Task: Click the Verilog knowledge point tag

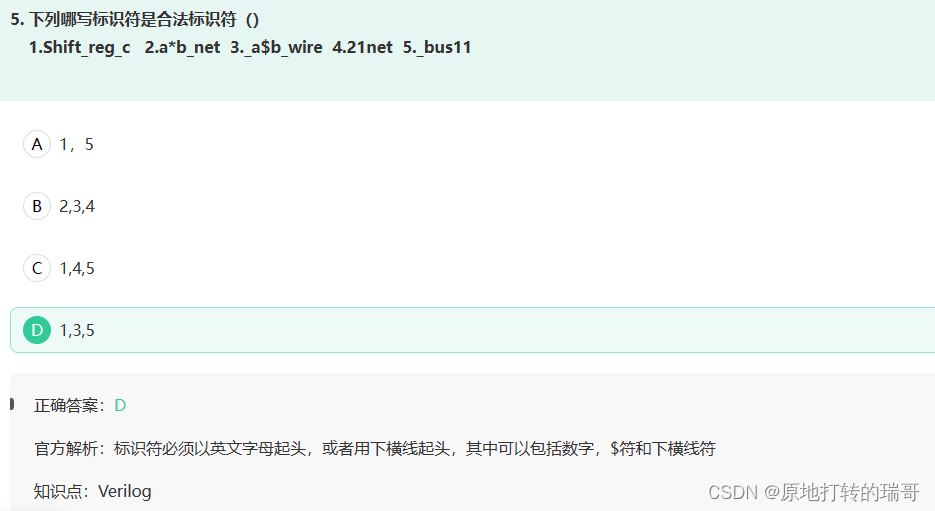Action: click(x=125, y=491)
